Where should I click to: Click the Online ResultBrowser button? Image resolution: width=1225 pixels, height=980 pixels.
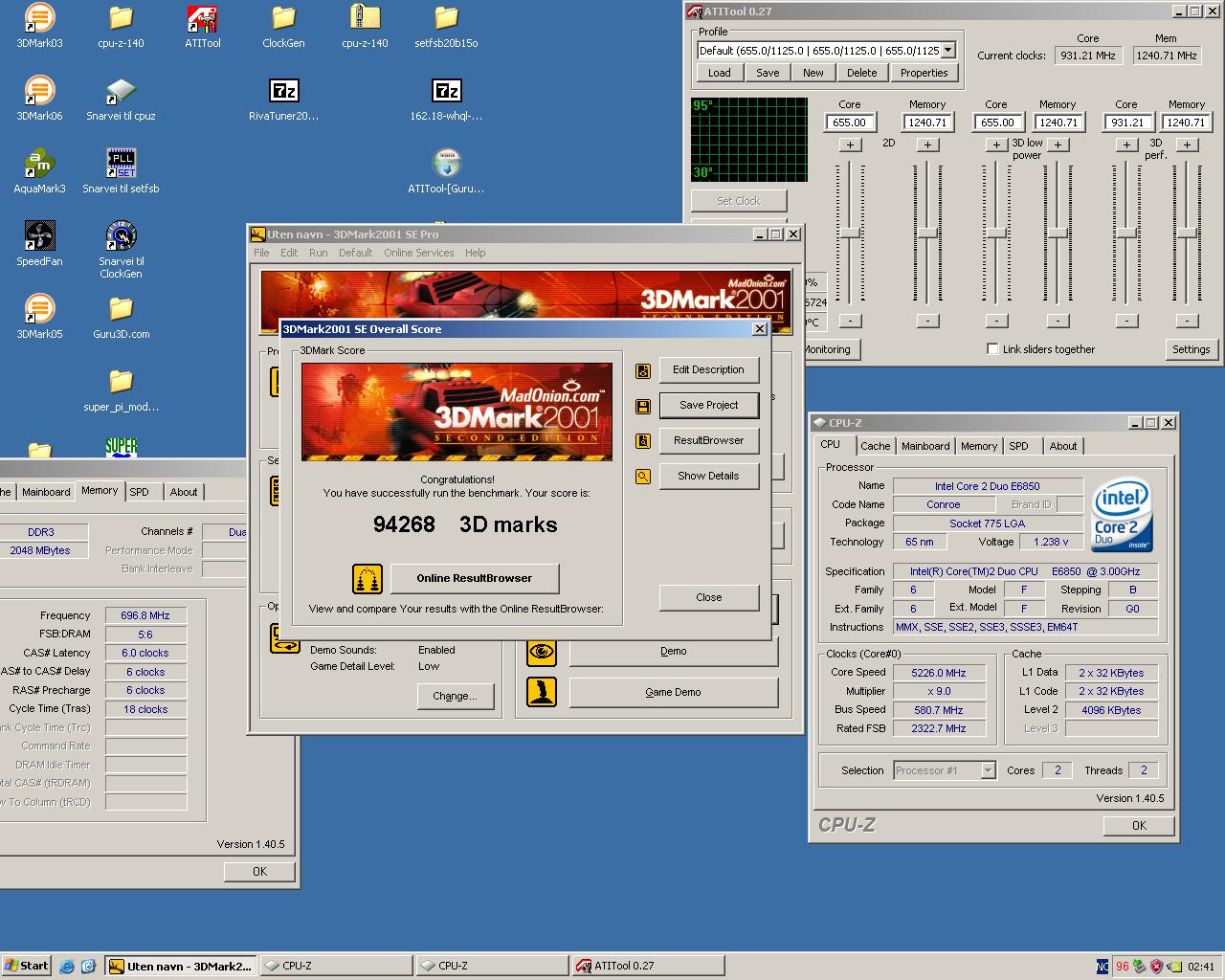474,578
